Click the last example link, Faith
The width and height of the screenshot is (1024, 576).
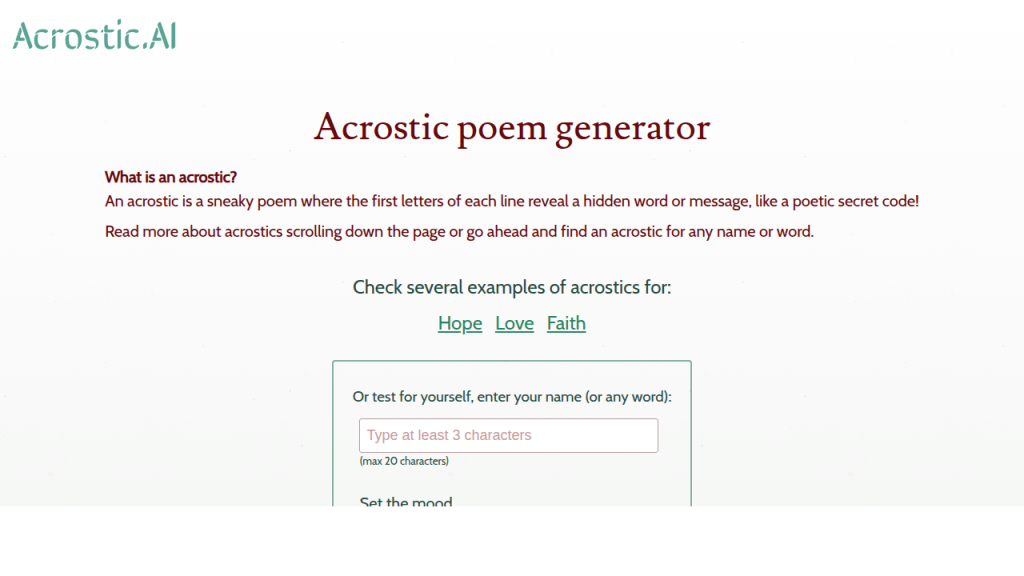click(566, 323)
